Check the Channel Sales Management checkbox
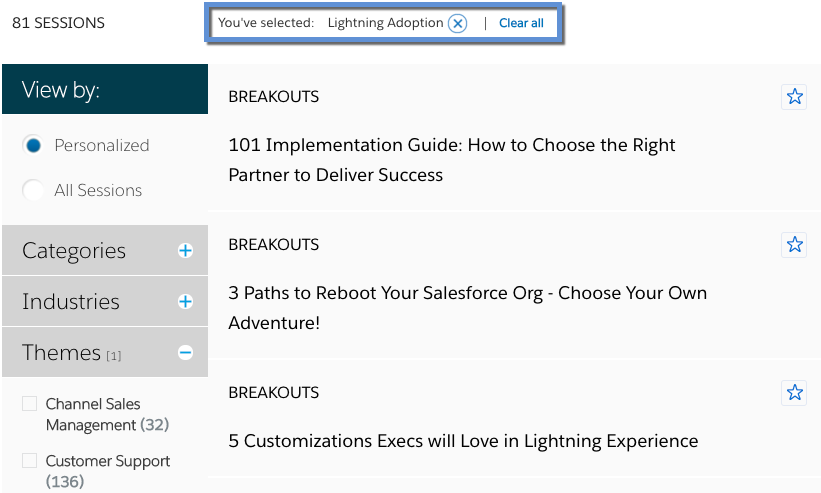The image size is (821, 493). [28, 404]
